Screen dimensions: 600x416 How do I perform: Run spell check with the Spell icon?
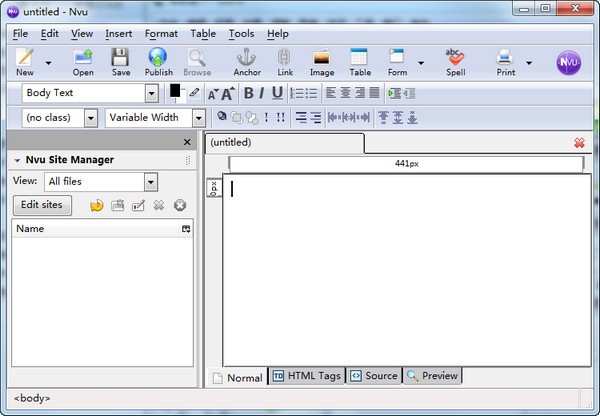point(455,62)
